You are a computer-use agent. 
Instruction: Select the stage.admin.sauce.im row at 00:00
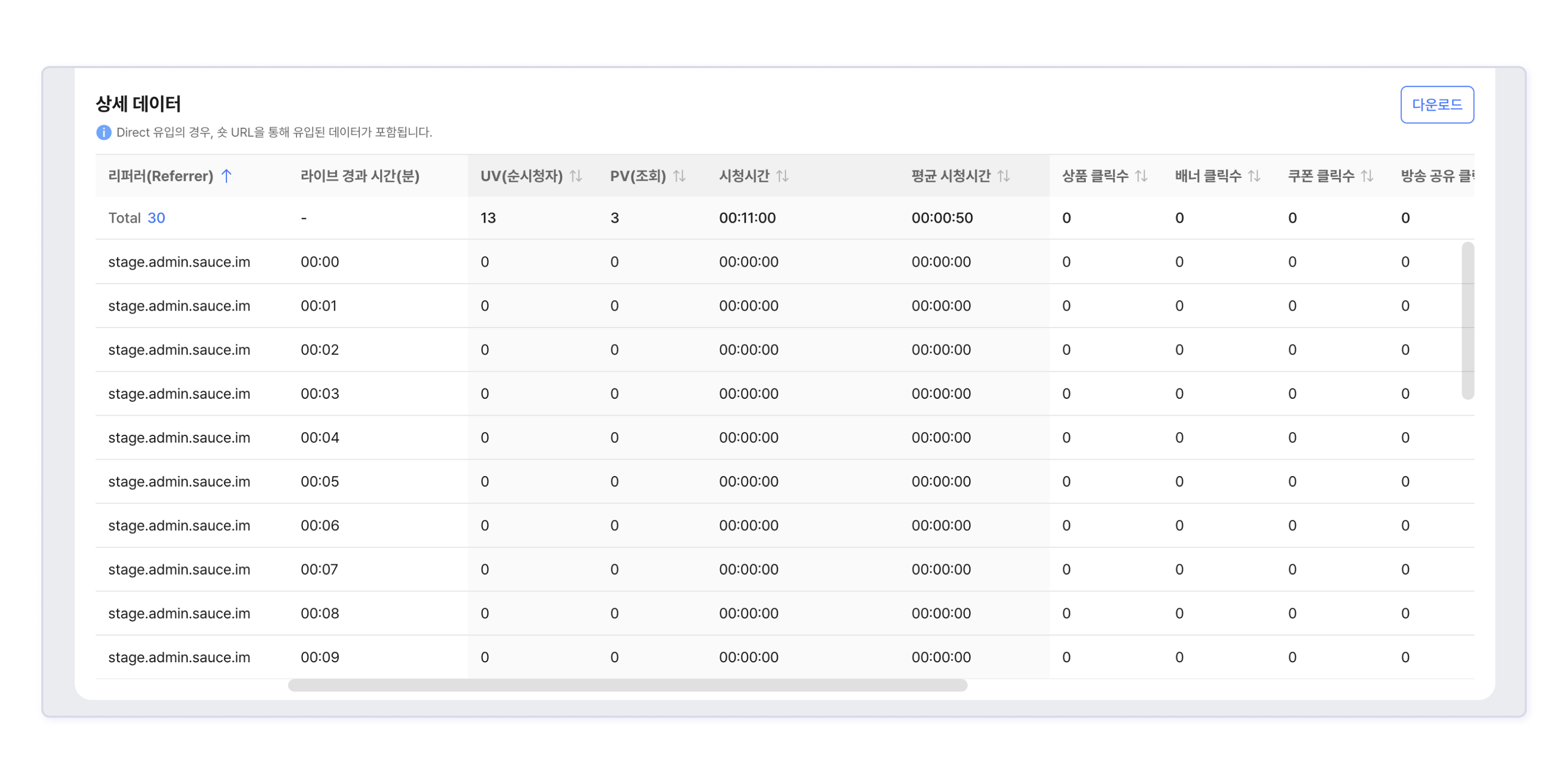coord(179,262)
